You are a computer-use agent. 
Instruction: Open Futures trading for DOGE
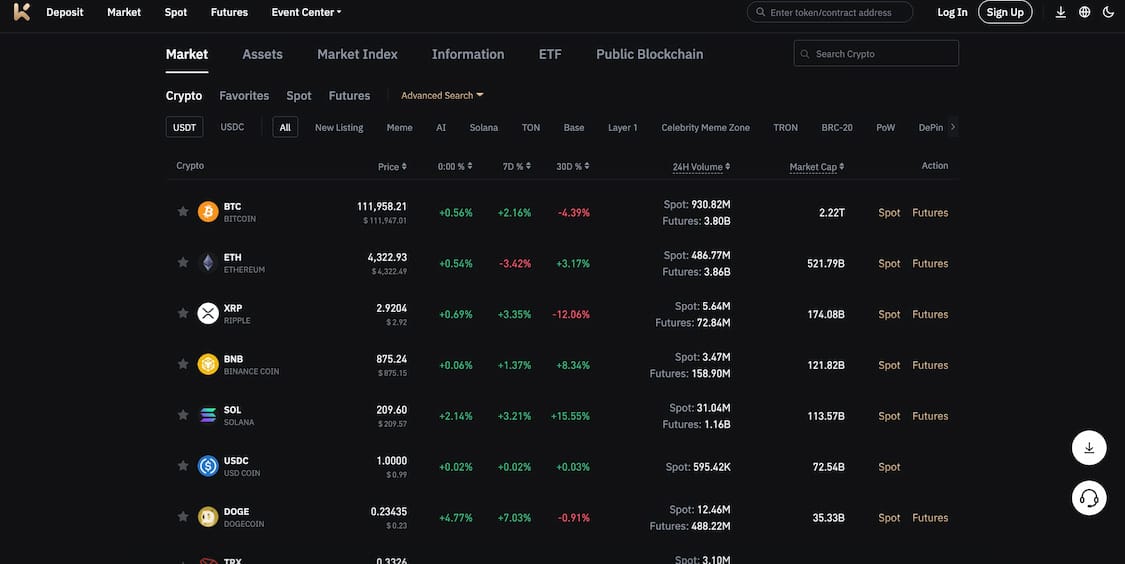coord(930,517)
